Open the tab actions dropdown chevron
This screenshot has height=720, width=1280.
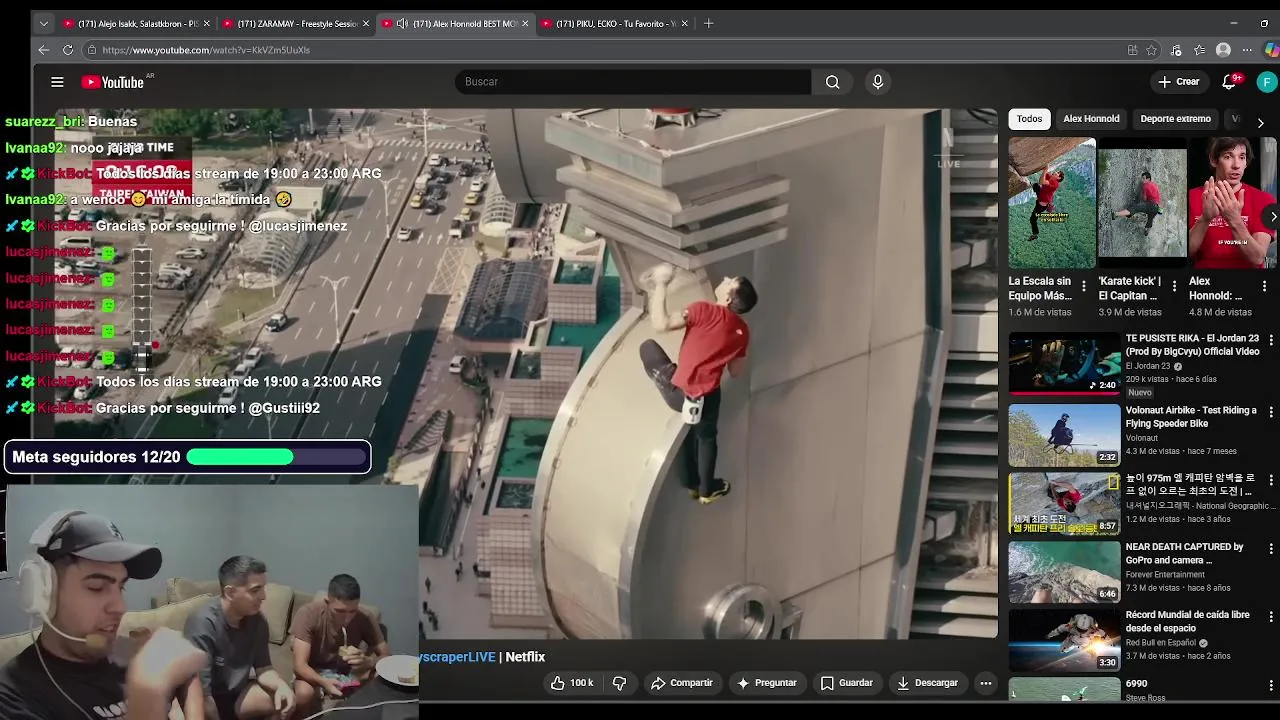click(x=44, y=23)
